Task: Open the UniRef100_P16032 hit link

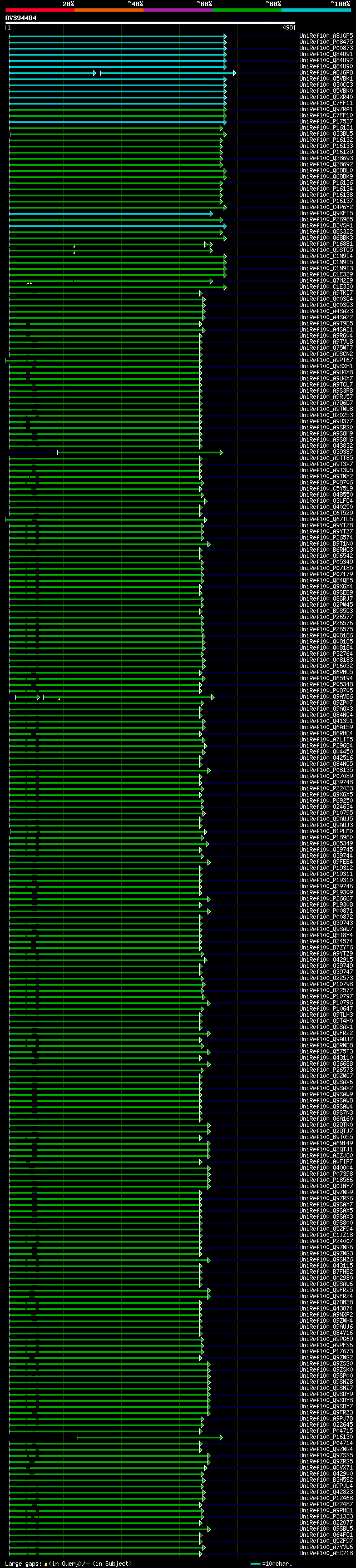Action: (x=326, y=666)
